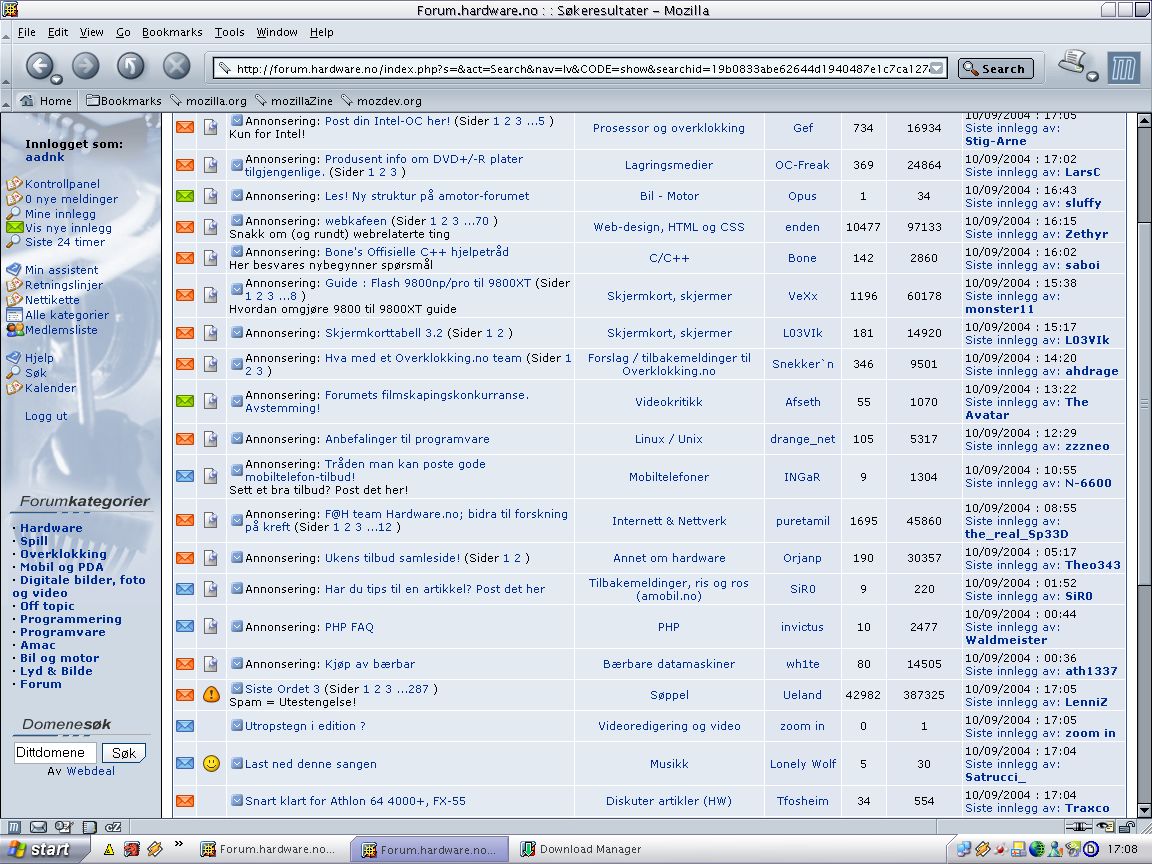The width and height of the screenshot is (1152, 864).
Task: Open Mail icon in component bar
Action: tap(38, 827)
